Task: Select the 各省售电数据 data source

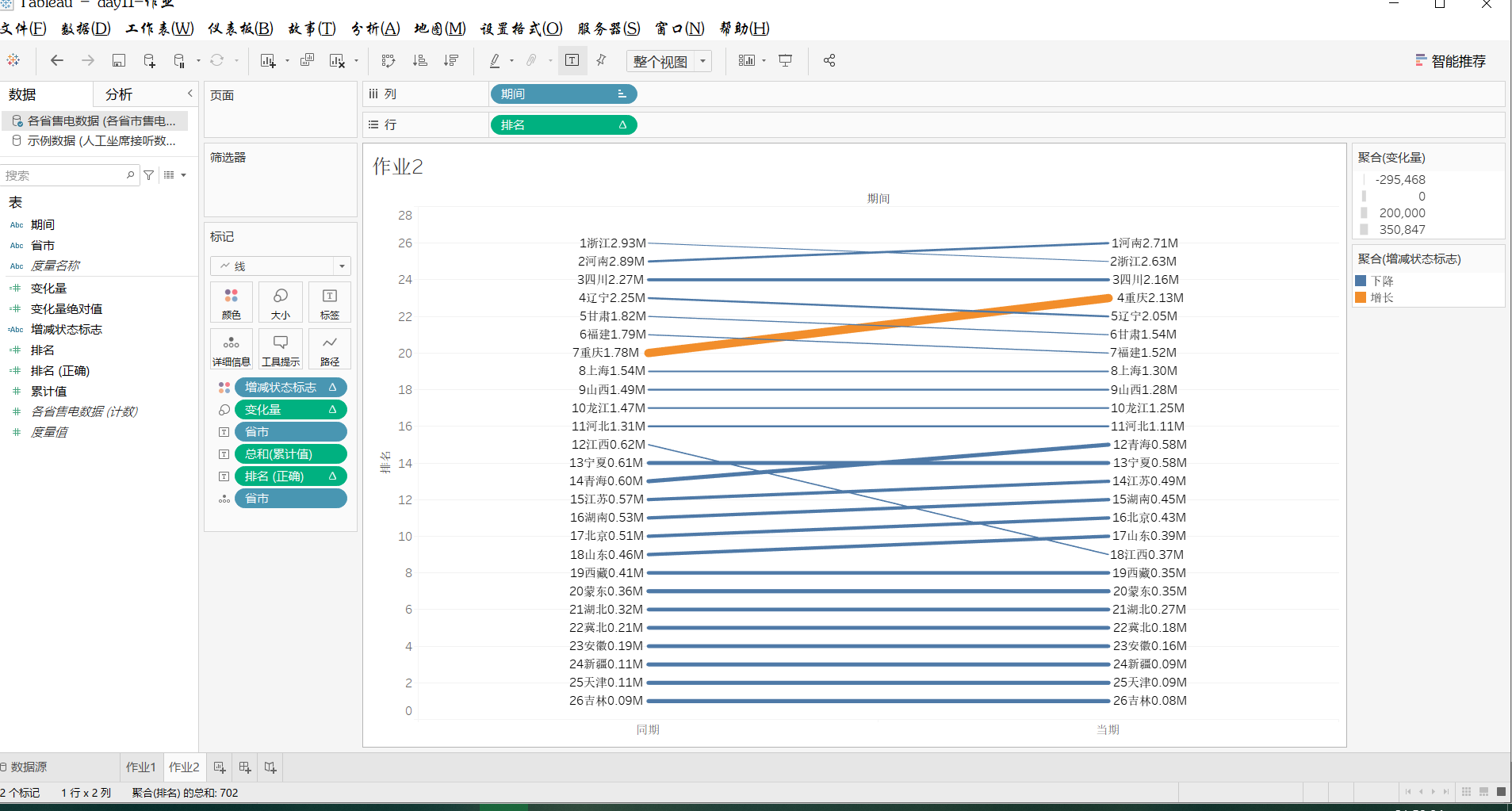Action: coord(95,121)
